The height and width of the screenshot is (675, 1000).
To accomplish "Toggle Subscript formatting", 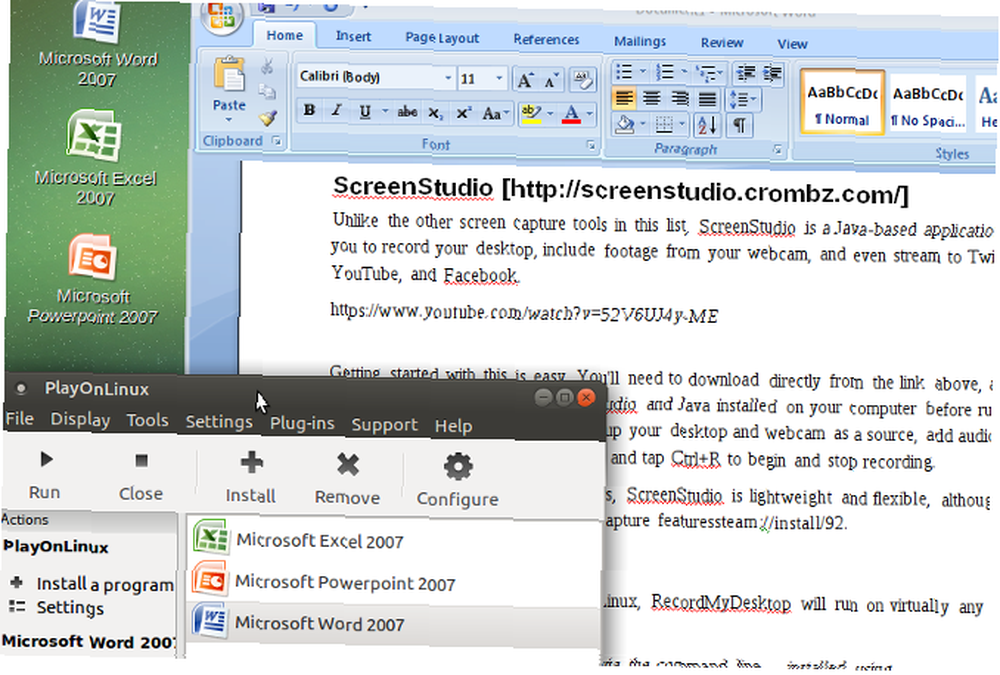I will point(435,114).
